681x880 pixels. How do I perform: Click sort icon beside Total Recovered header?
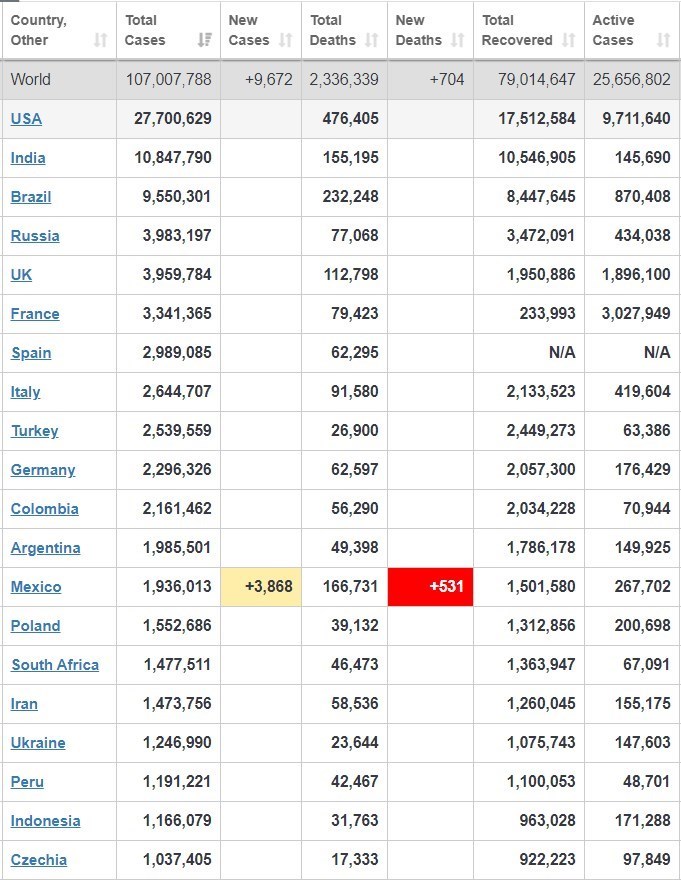pyautogui.click(x=569, y=40)
